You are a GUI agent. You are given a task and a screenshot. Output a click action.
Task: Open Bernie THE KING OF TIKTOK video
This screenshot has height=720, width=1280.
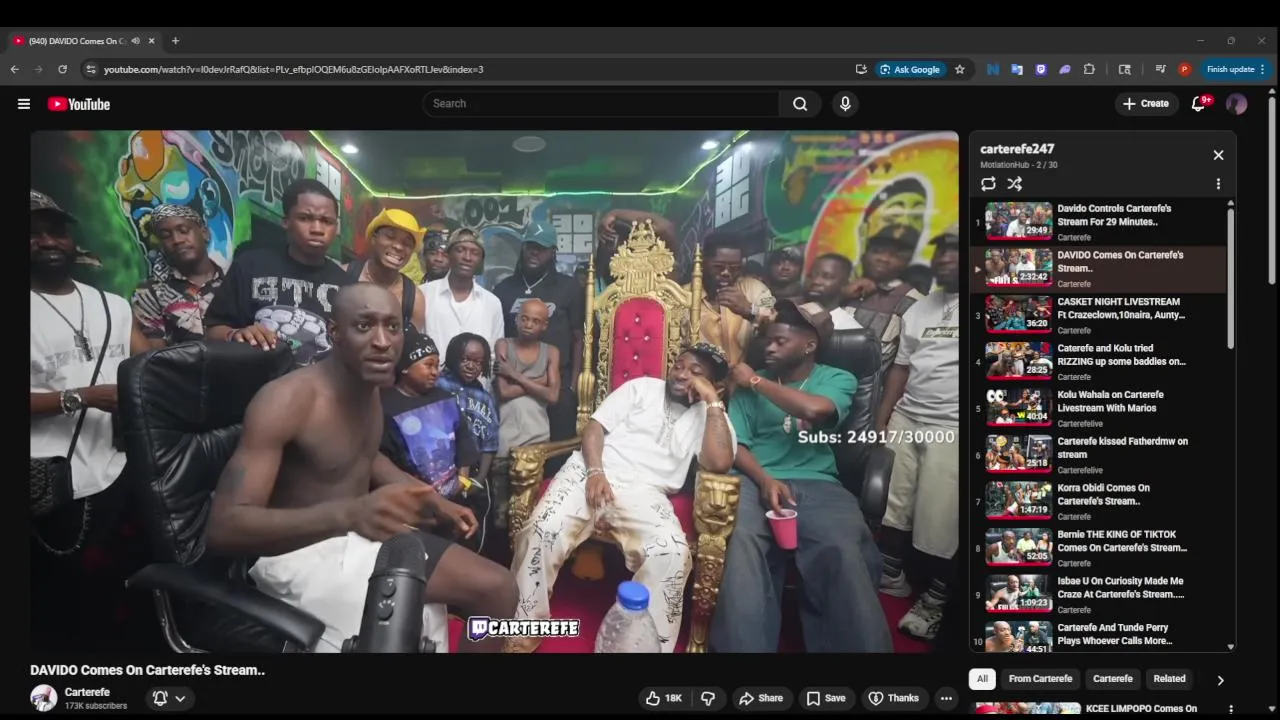coord(1097,547)
